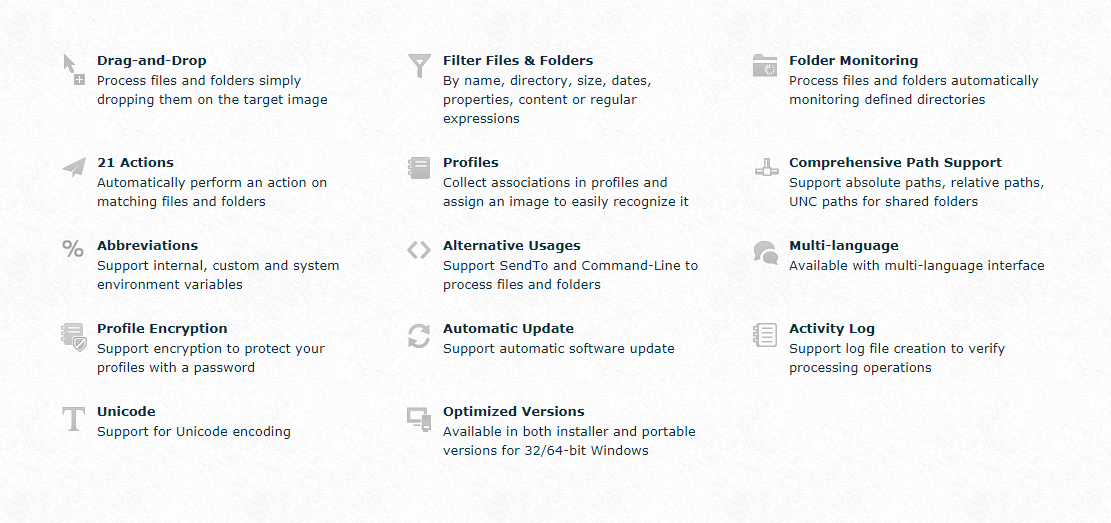Click the Unicode letter T icon
The width and height of the screenshot is (1111, 523).
click(x=73, y=419)
